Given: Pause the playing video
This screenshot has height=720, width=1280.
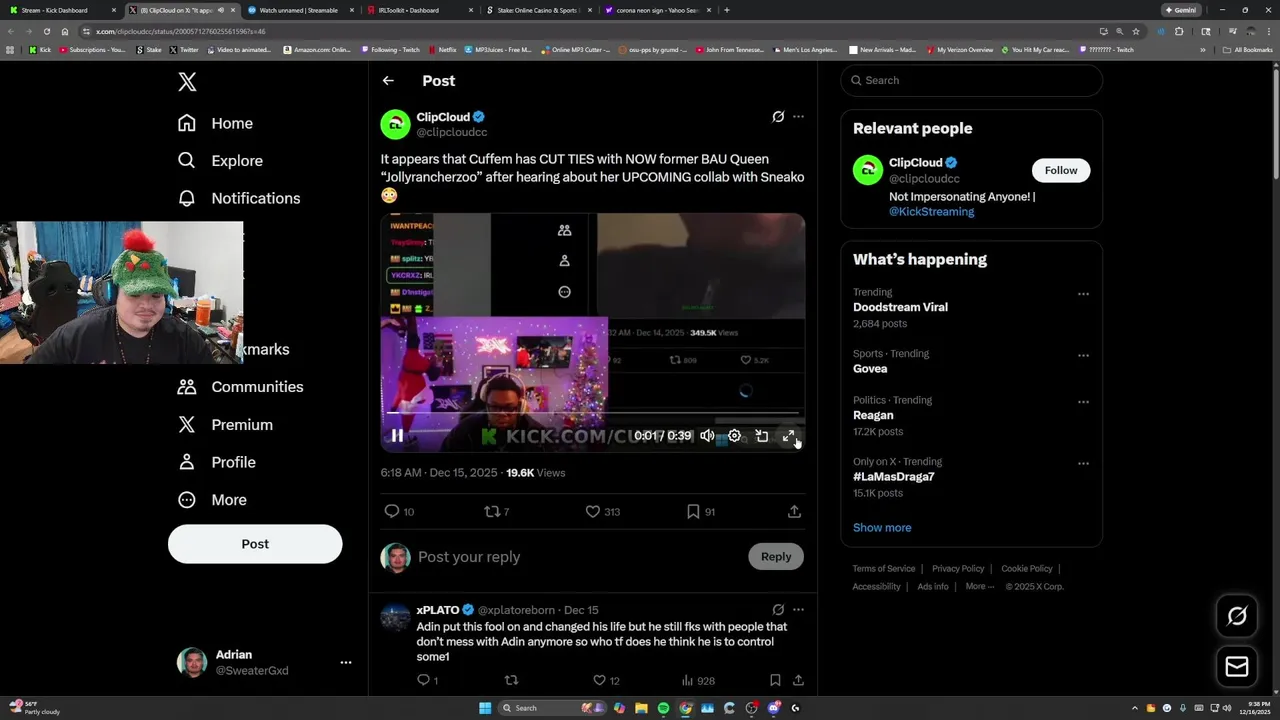Looking at the screenshot, I should 397,435.
